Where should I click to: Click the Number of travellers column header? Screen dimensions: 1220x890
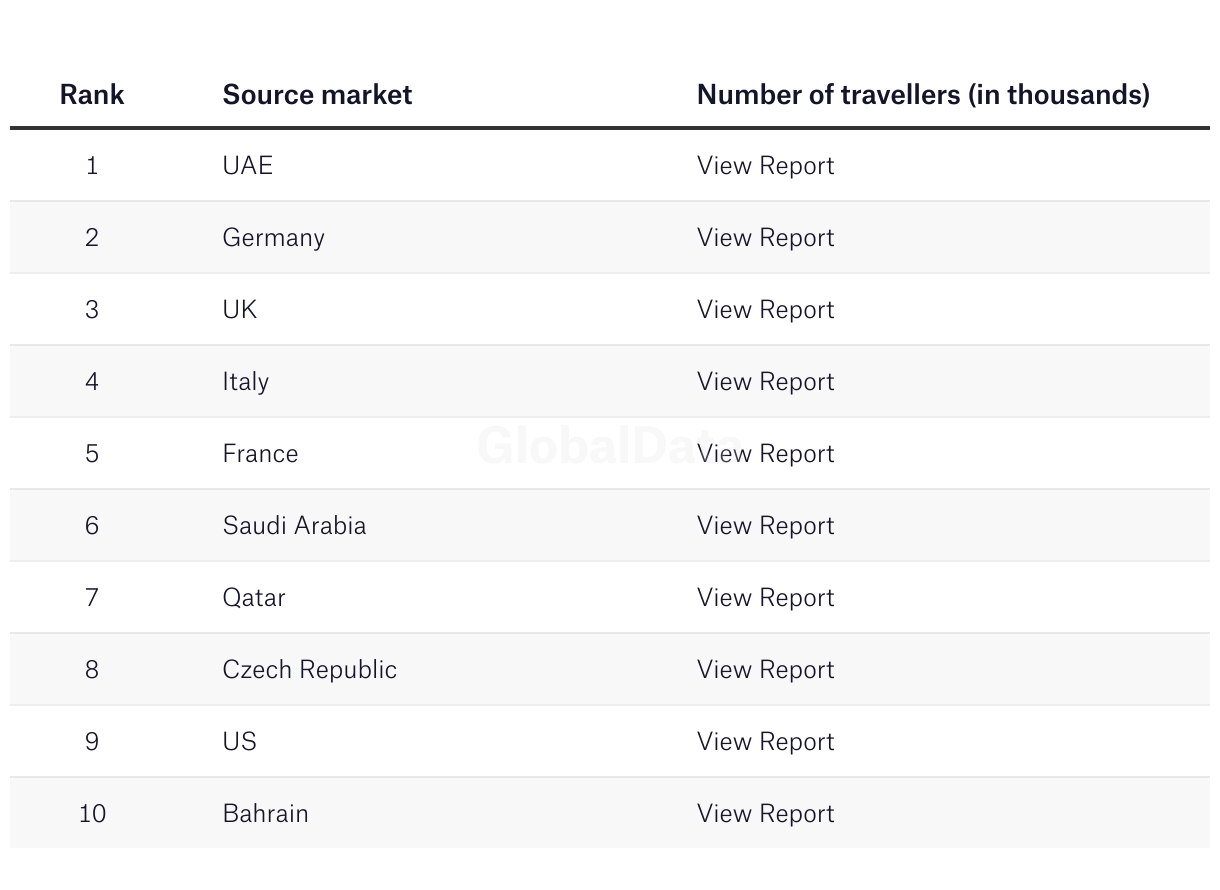pyautogui.click(x=923, y=94)
